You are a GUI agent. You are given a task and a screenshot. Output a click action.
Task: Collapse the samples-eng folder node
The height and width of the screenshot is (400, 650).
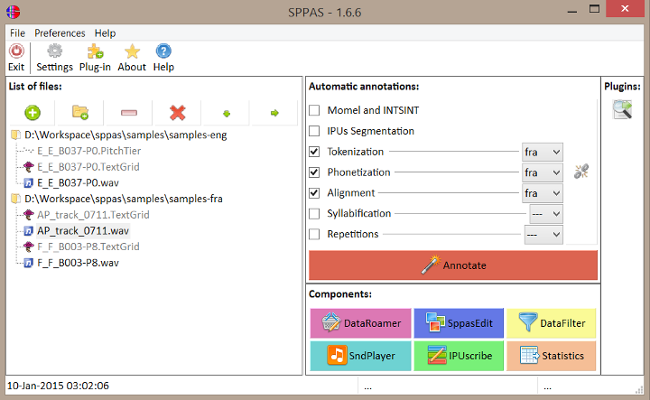(x=16, y=135)
